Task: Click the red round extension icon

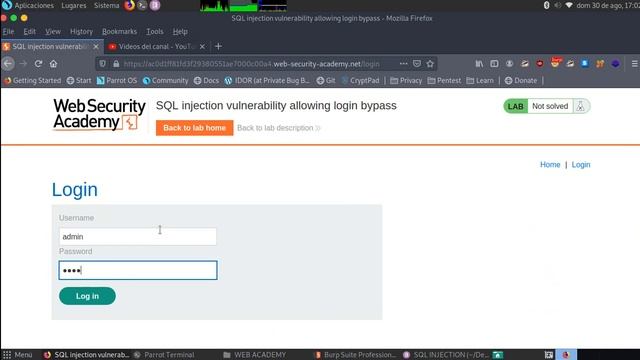Action: pos(540,64)
